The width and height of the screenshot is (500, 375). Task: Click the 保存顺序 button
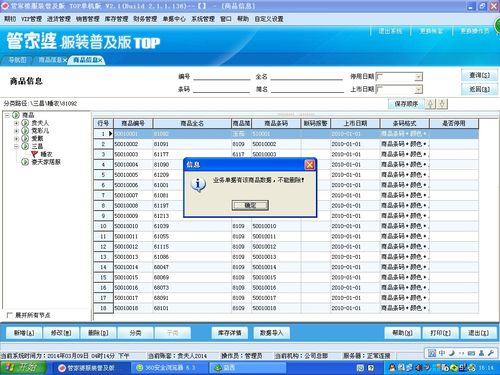[406, 104]
